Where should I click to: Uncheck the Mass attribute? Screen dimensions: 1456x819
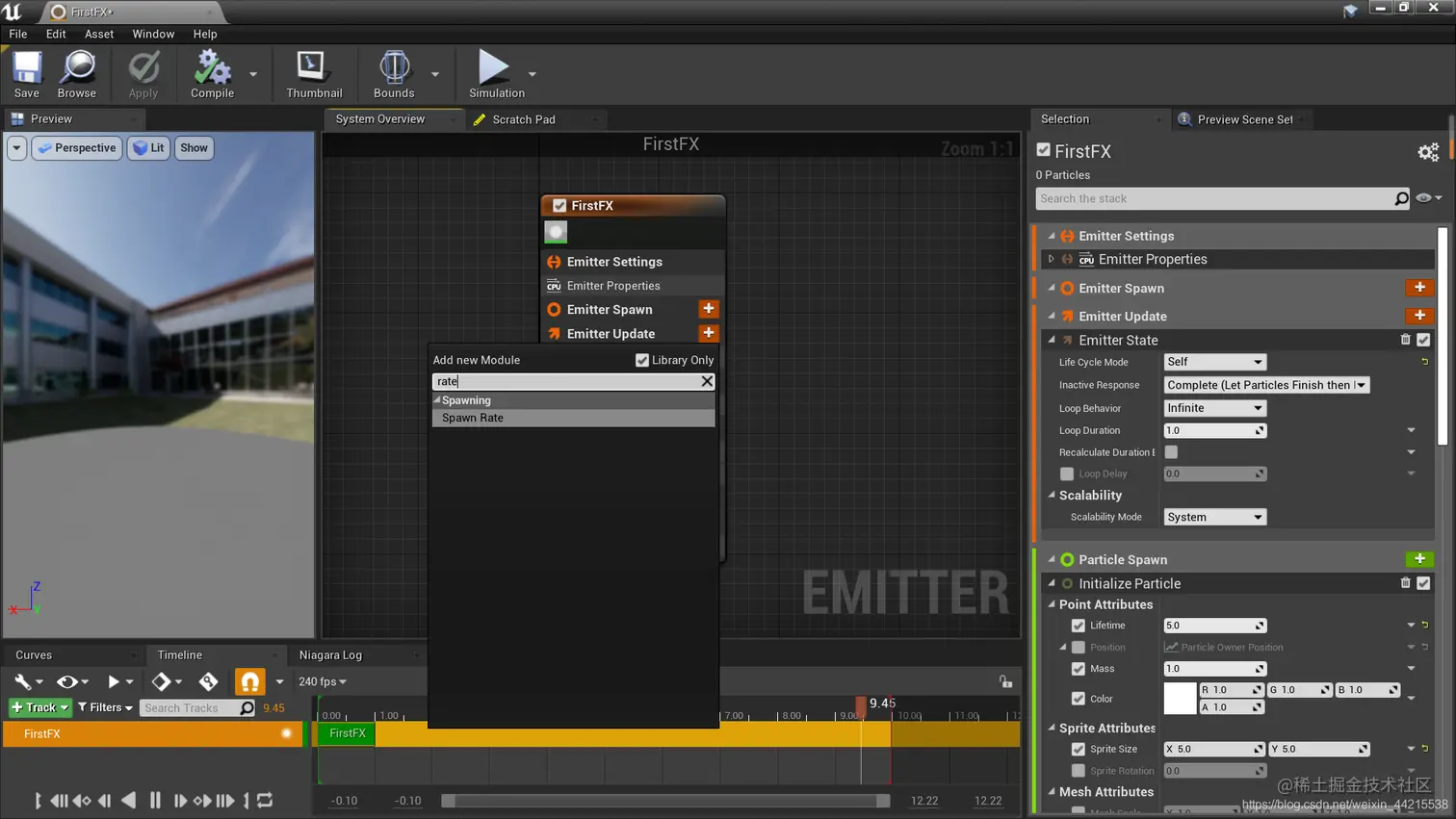click(1079, 669)
